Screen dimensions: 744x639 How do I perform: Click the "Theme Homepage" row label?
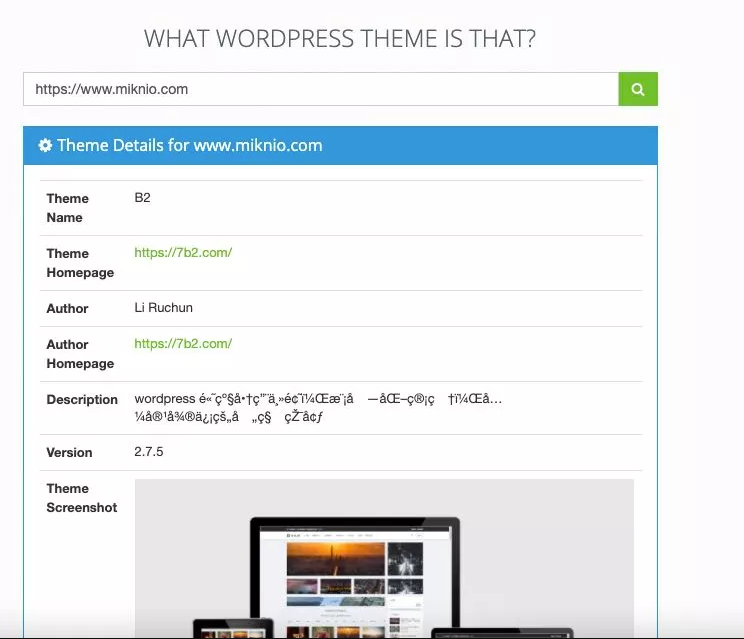[x=80, y=263]
